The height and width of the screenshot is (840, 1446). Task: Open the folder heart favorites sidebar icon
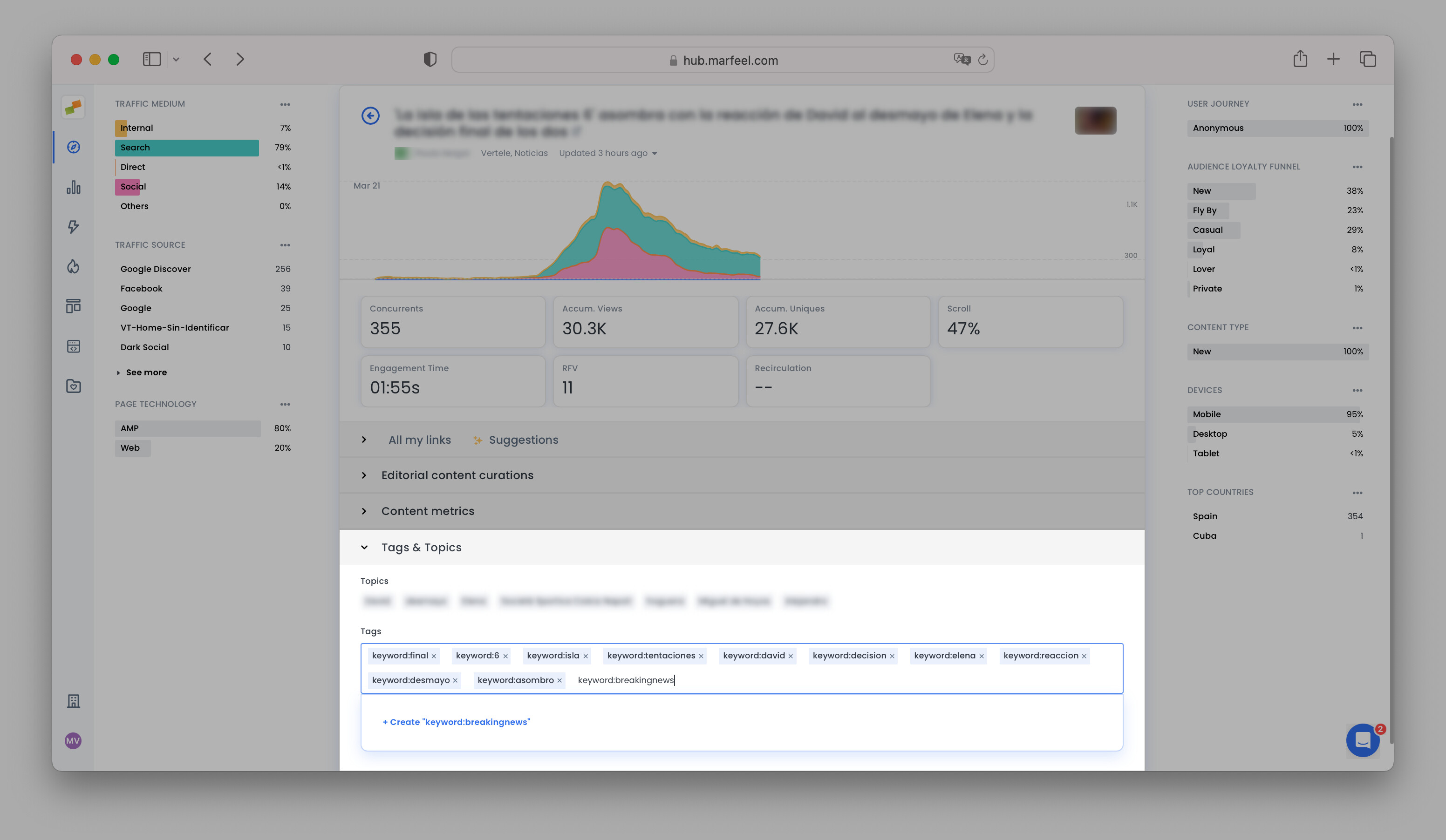point(74,386)
